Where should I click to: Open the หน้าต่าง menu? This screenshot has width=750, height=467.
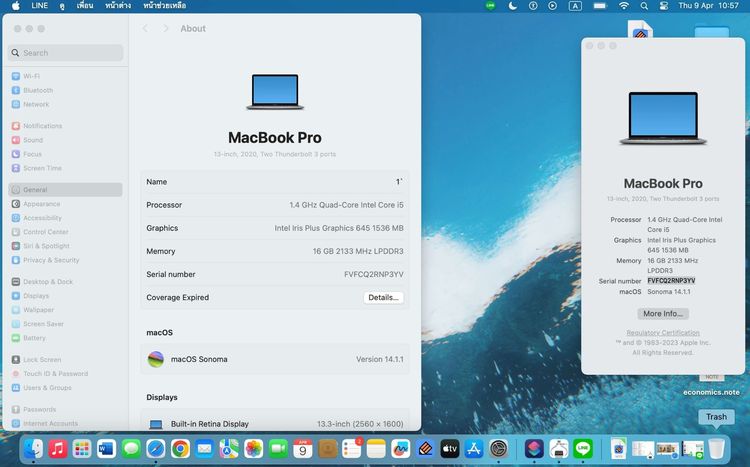pos(118,6)
